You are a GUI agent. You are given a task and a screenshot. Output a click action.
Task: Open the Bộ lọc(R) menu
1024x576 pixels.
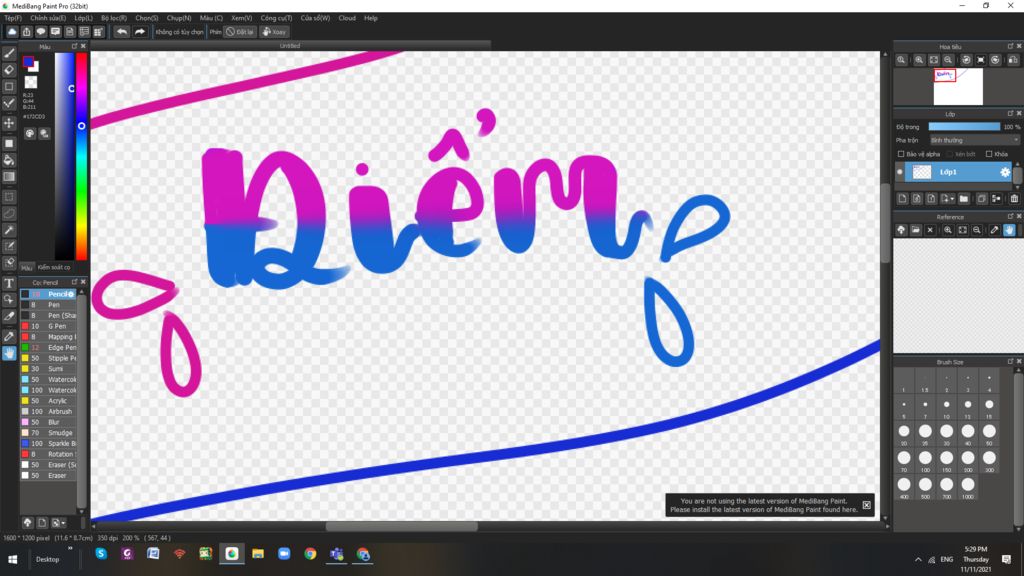(x=114, y=18)
